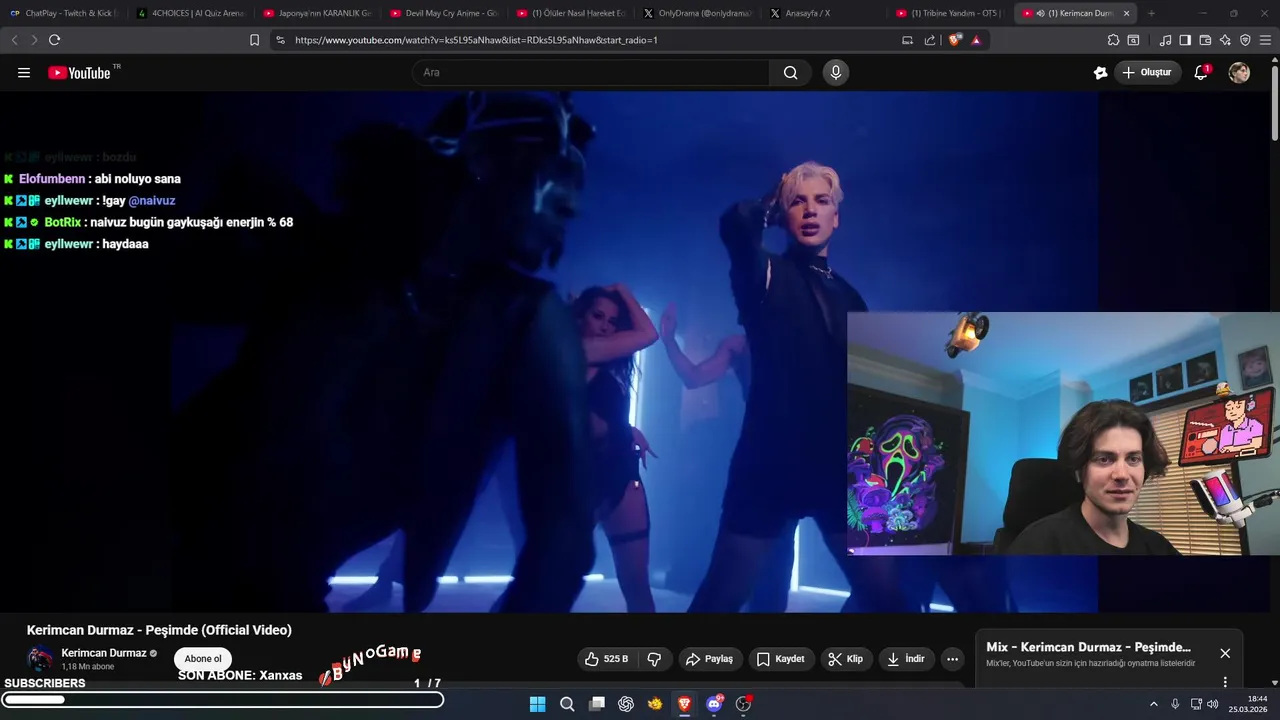
Task: Like the video (525 B)
Action: tap(607, 659)
